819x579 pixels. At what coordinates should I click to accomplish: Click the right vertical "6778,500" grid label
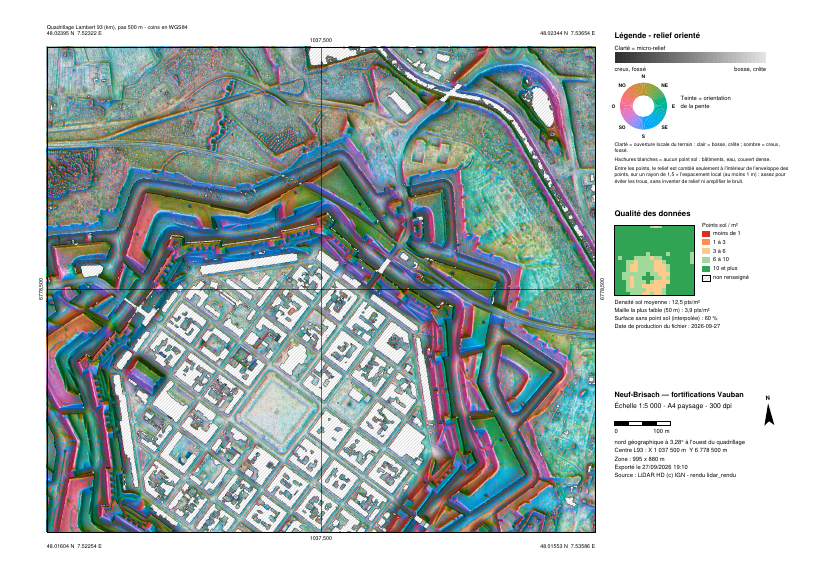click(602, 289)
